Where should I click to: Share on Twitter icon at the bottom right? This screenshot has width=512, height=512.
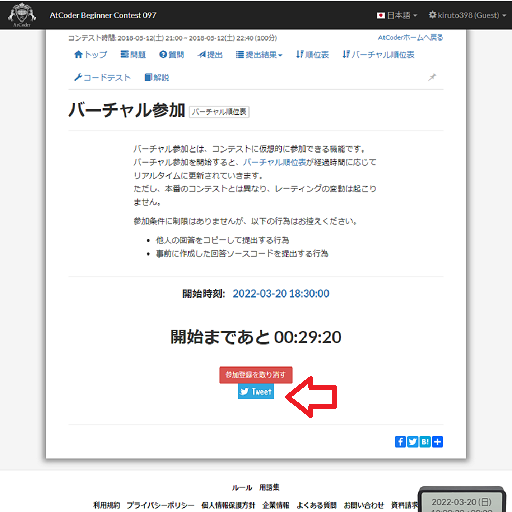413,442
